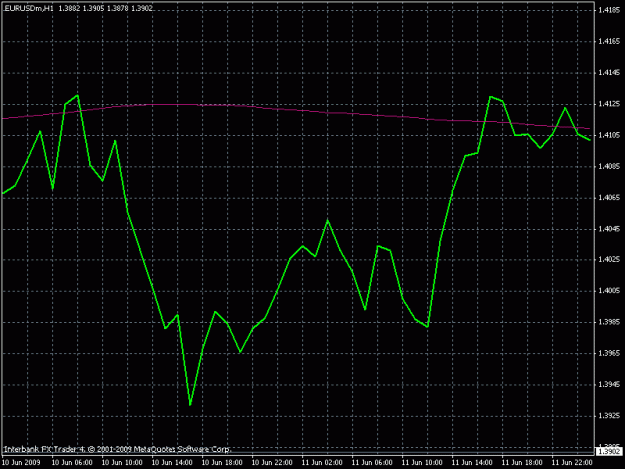Click the low value 1.3878 in chart header
625x469 pixels.
(118, 8)
